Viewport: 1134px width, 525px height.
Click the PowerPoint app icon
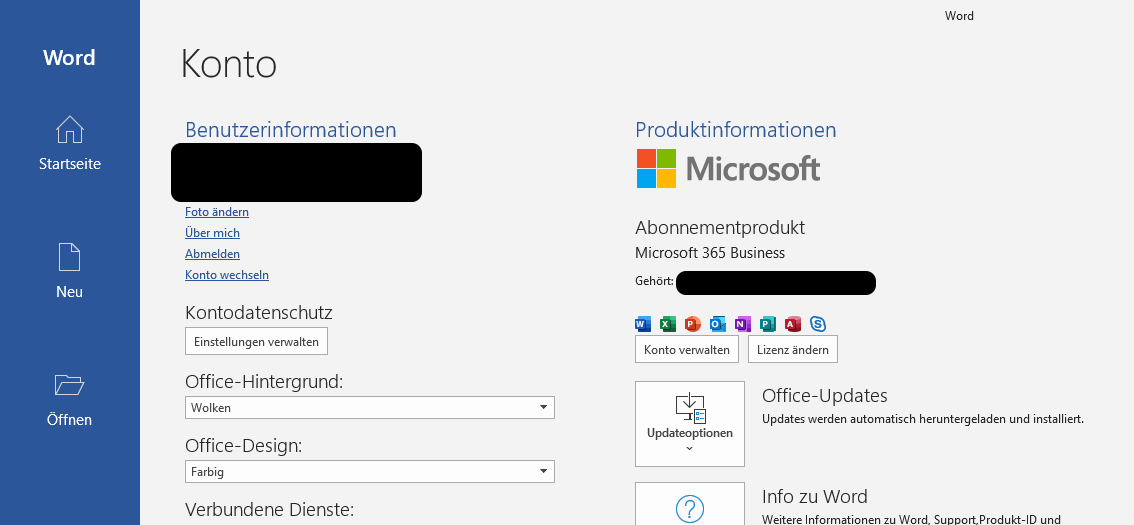[x=693, y=323]
